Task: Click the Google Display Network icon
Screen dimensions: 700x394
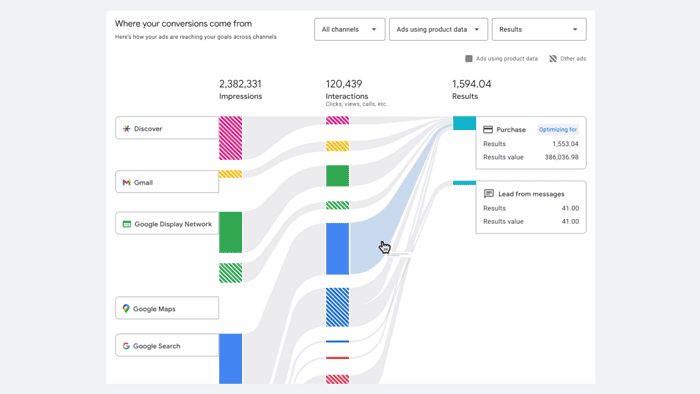Action: (x=127, y=224)
